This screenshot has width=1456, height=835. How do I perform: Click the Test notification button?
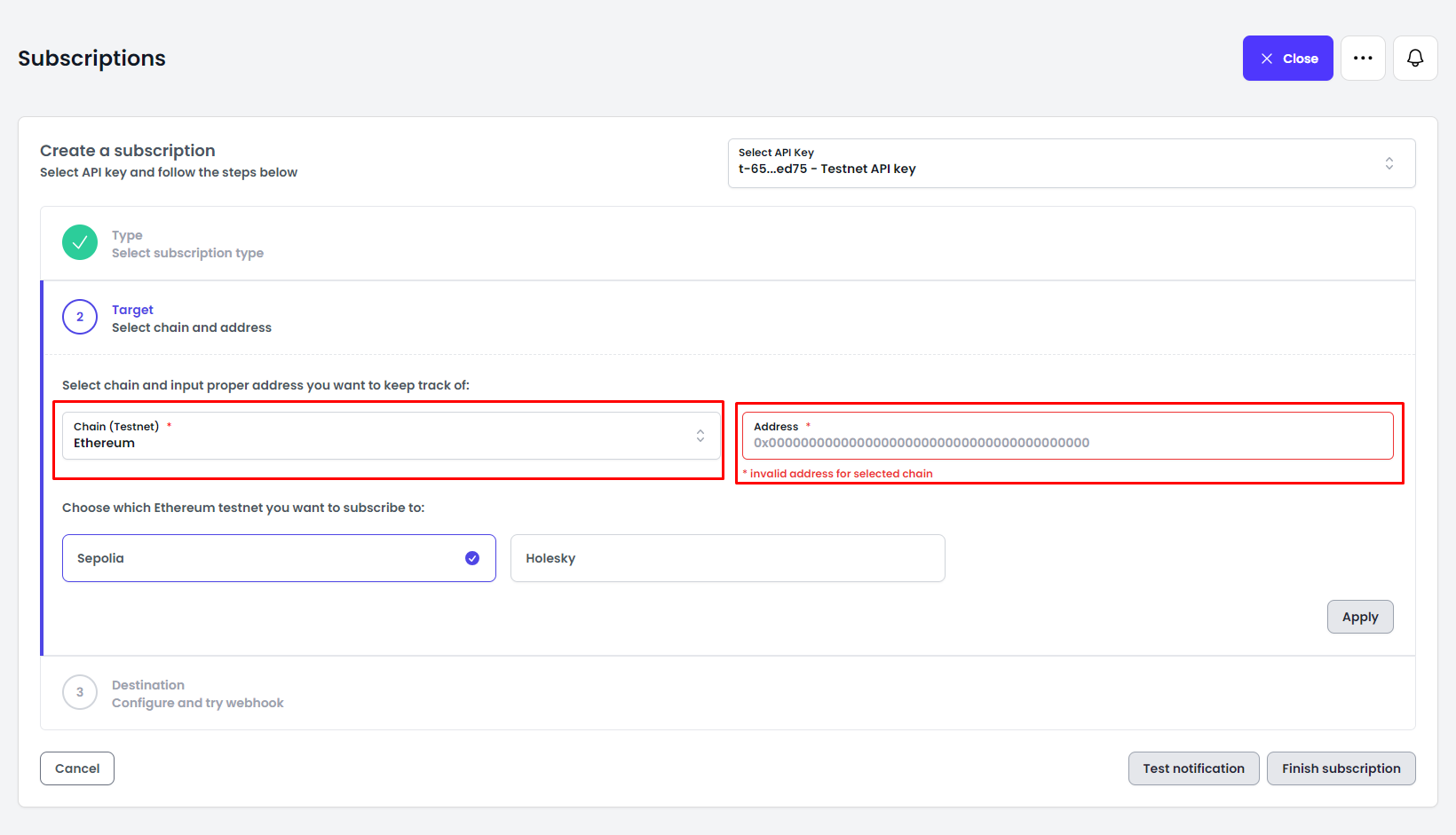[1193, 768]
